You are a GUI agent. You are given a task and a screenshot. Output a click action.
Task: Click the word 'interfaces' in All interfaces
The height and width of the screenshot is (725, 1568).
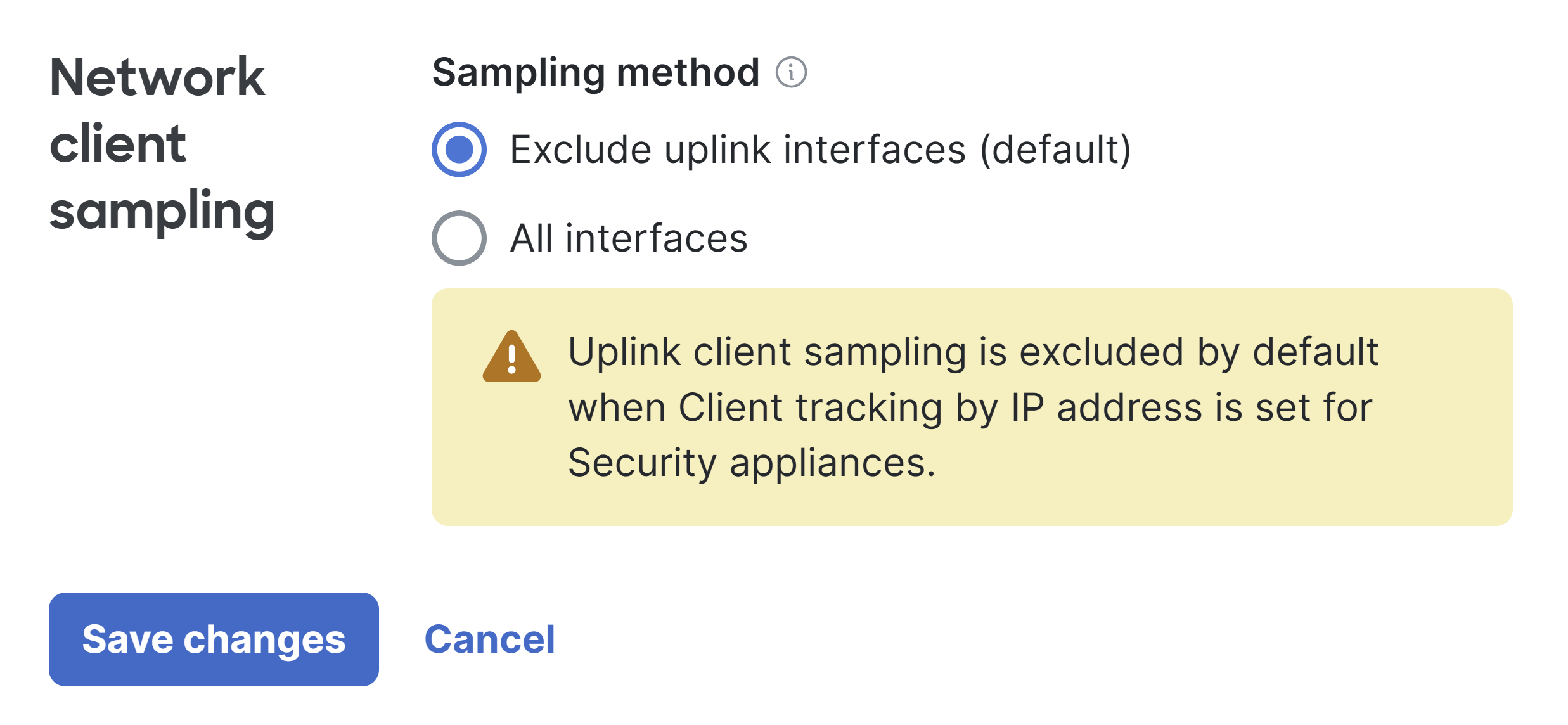point(657,238)
